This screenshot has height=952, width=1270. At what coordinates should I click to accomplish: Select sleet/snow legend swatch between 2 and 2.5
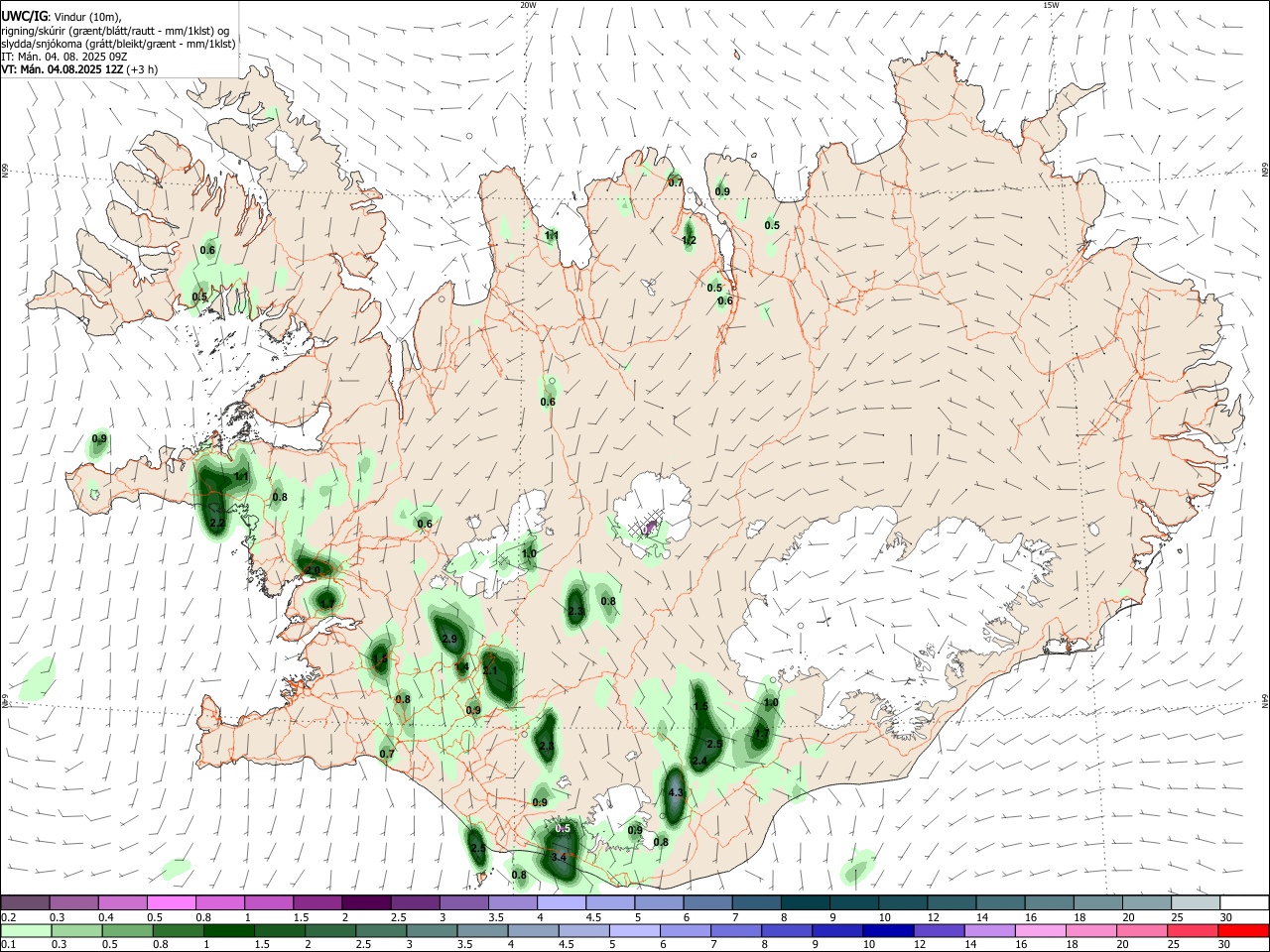[x=365, y=902]
